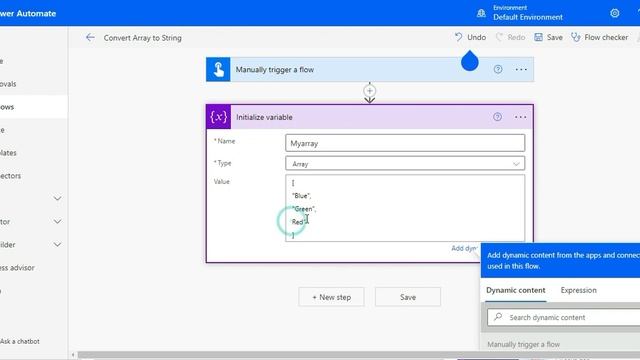Click the "Green" line in Value

click(304, 209)
